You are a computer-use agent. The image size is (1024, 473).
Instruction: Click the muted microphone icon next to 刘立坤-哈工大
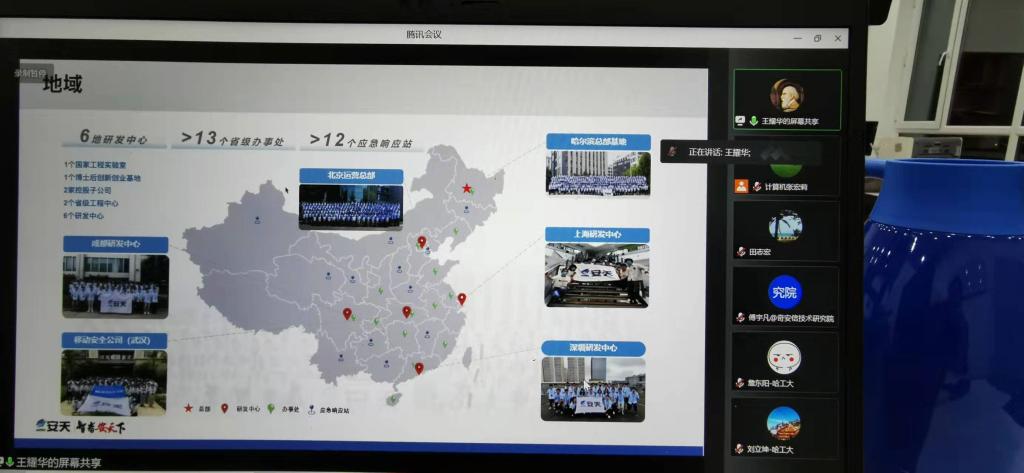[740, 449]
